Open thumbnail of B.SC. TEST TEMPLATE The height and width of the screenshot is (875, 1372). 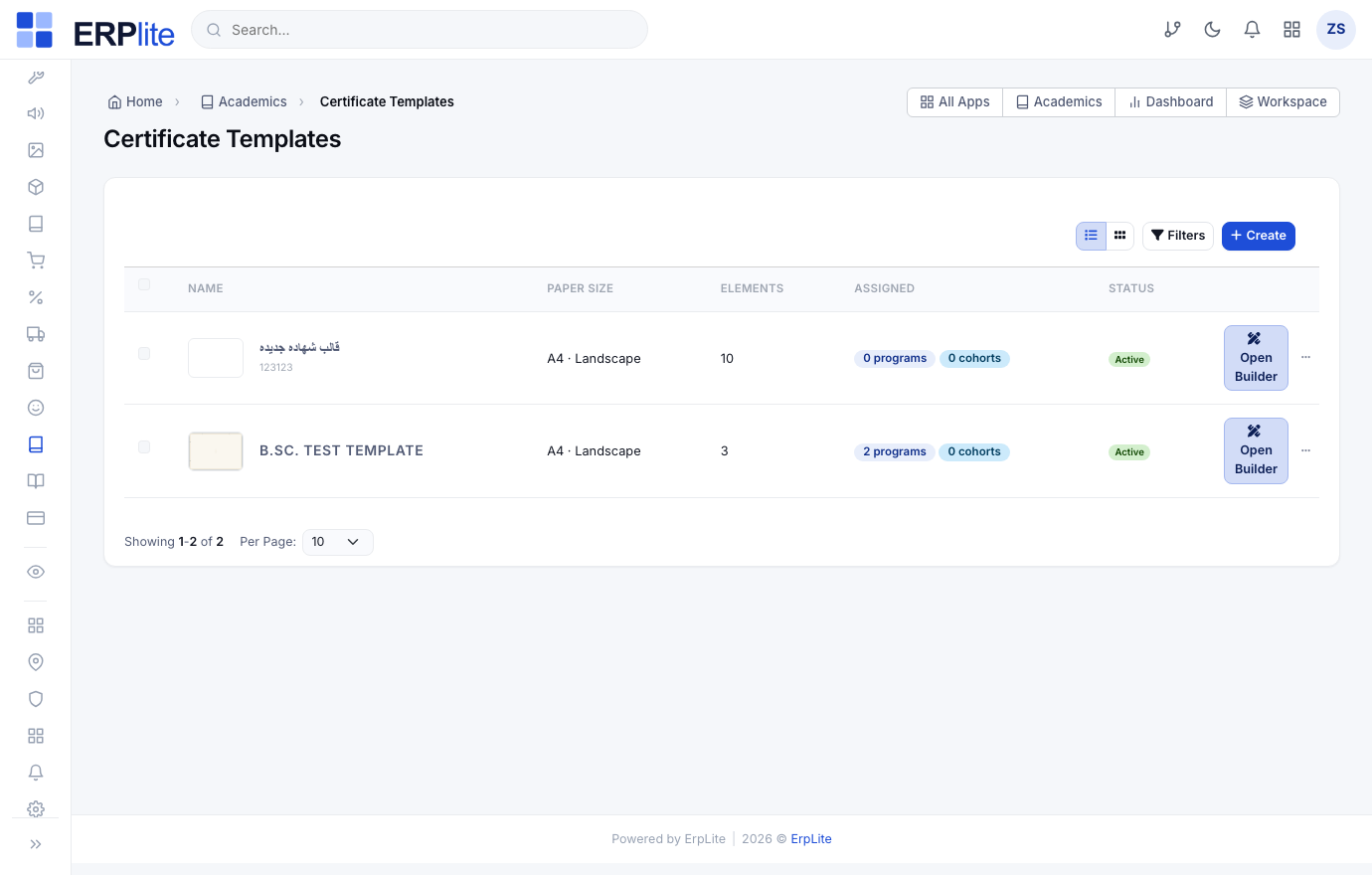pyautogui.click(x=216, y=451)
